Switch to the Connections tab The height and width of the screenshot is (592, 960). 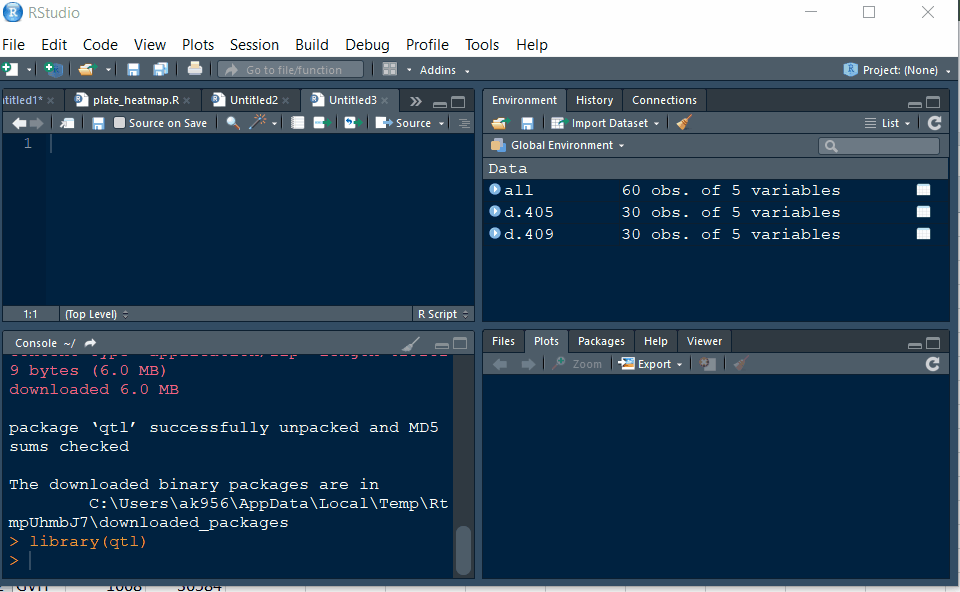pyautogui.click(x=664, y=100)
